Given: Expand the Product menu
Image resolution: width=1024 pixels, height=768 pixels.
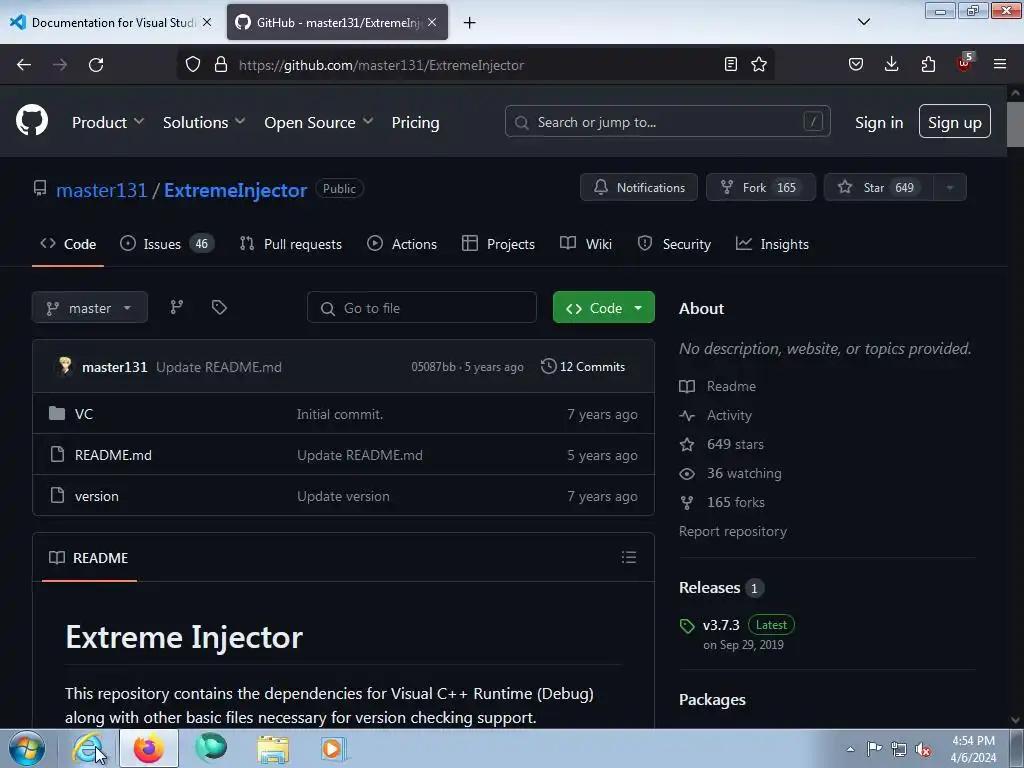Looking at the screenshot, I should 108,122.
